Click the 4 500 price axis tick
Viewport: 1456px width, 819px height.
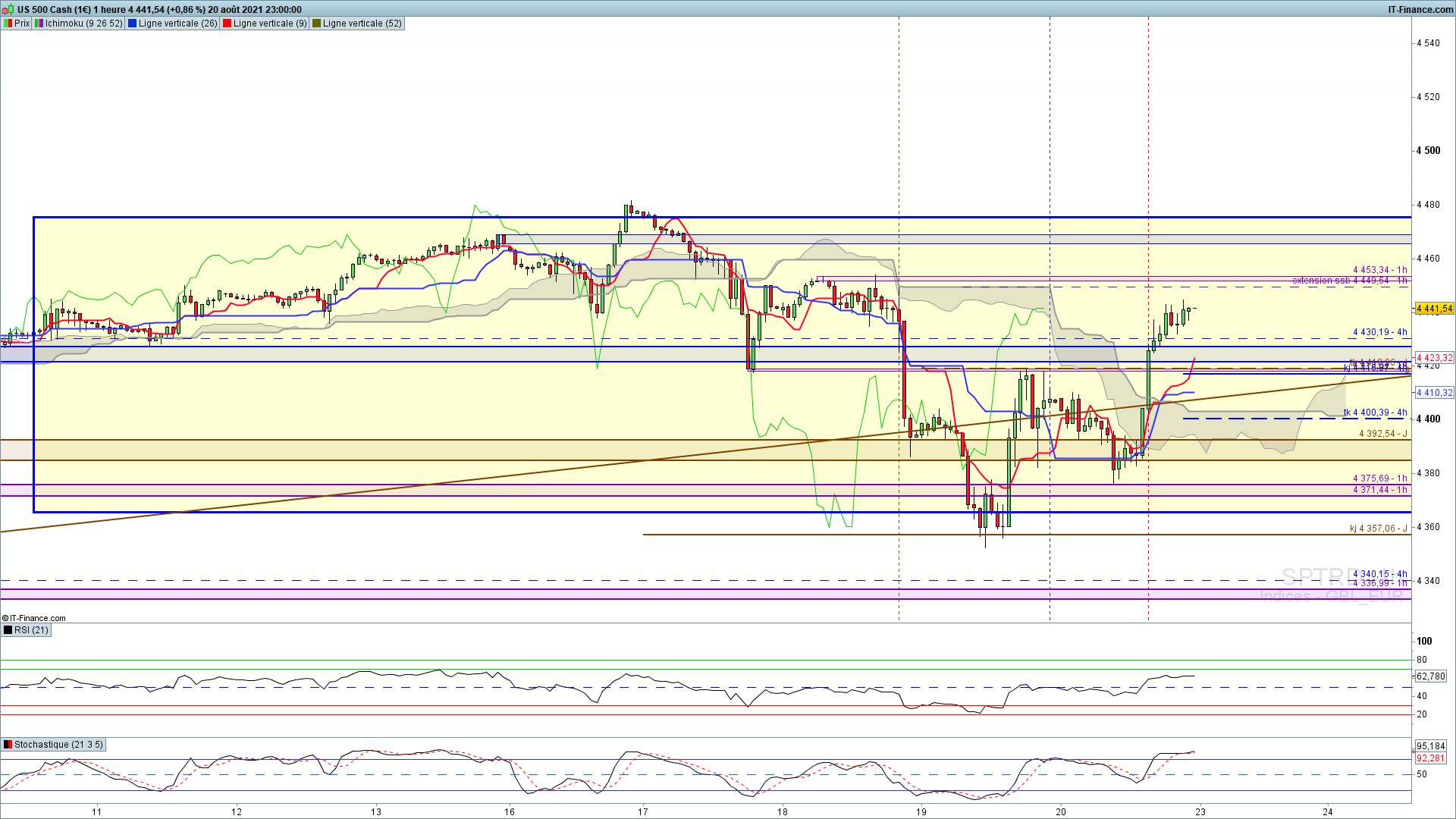[x=1429, y=151]
